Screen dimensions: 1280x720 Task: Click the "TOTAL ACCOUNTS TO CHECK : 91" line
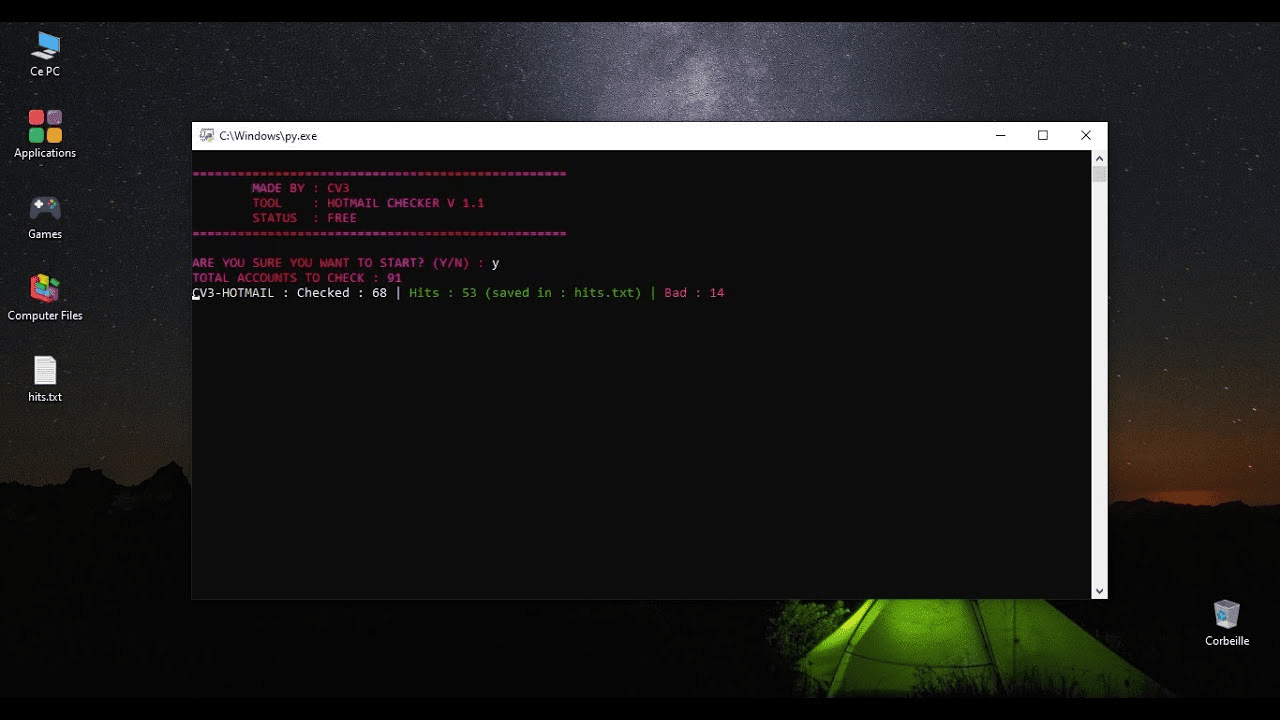click(297, 278)
